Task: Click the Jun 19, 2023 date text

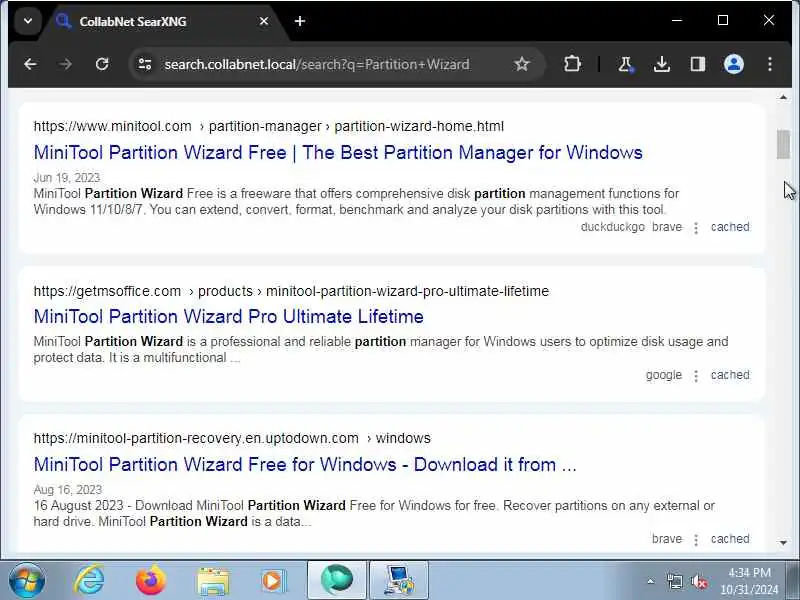Action: click(67, 178)
